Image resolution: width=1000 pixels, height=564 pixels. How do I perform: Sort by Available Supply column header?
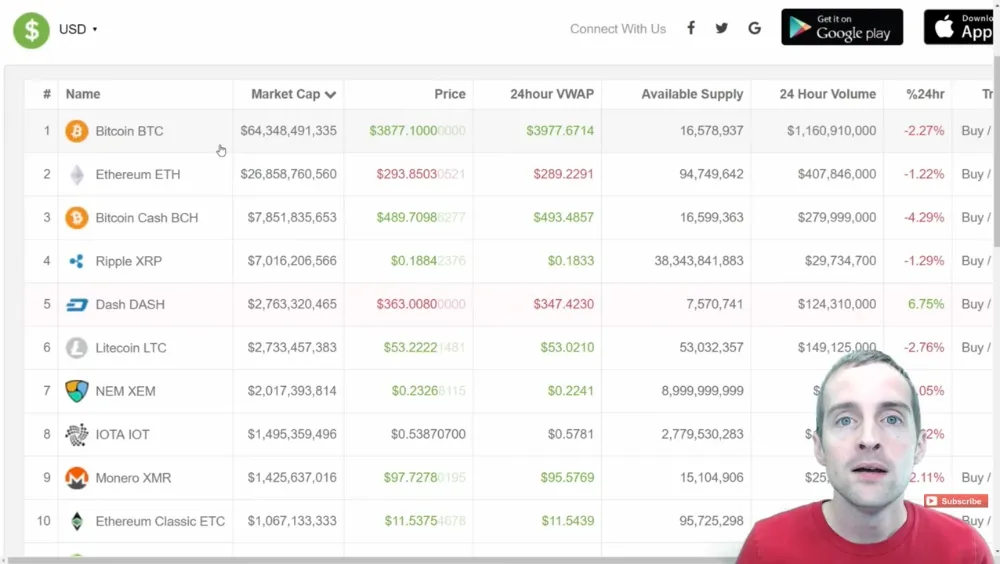[692, 94]
